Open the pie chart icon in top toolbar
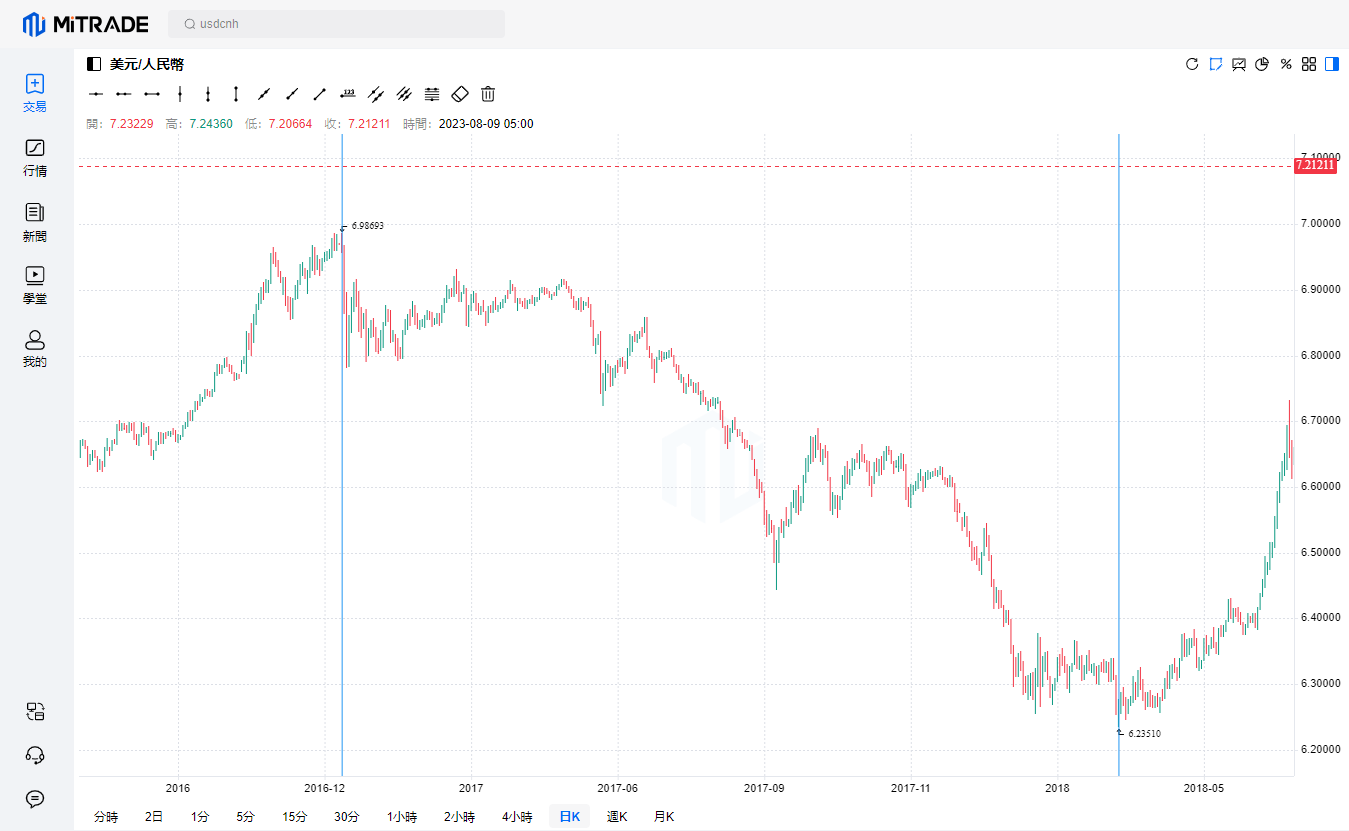The image size is (1349, 831). pyautogui.click(x=1262, y=64)
